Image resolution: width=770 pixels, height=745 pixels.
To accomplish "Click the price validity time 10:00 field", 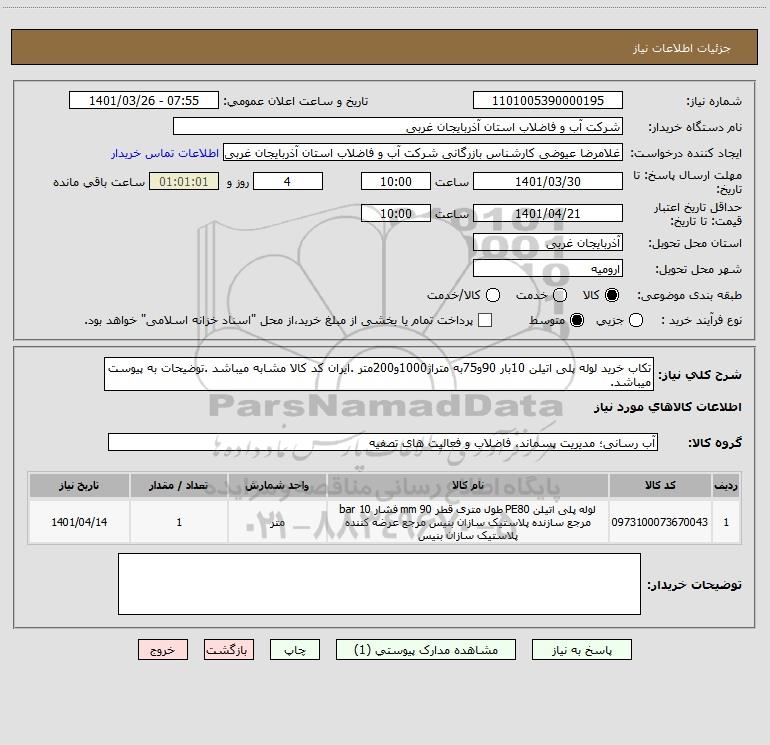I will click(x=396, y=214).
